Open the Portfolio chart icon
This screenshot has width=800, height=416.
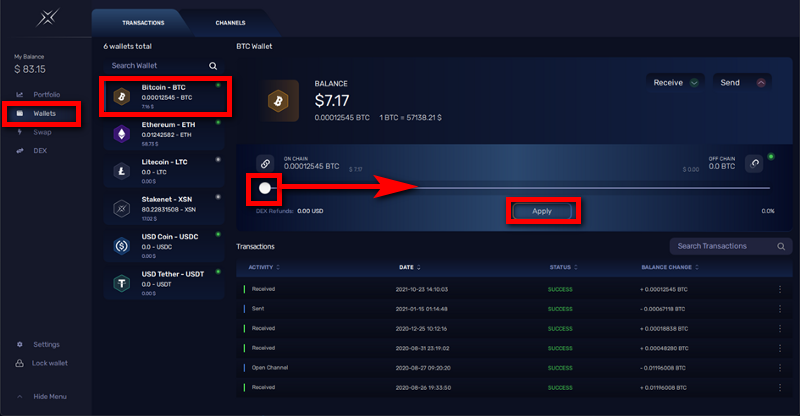coord(19,94)
